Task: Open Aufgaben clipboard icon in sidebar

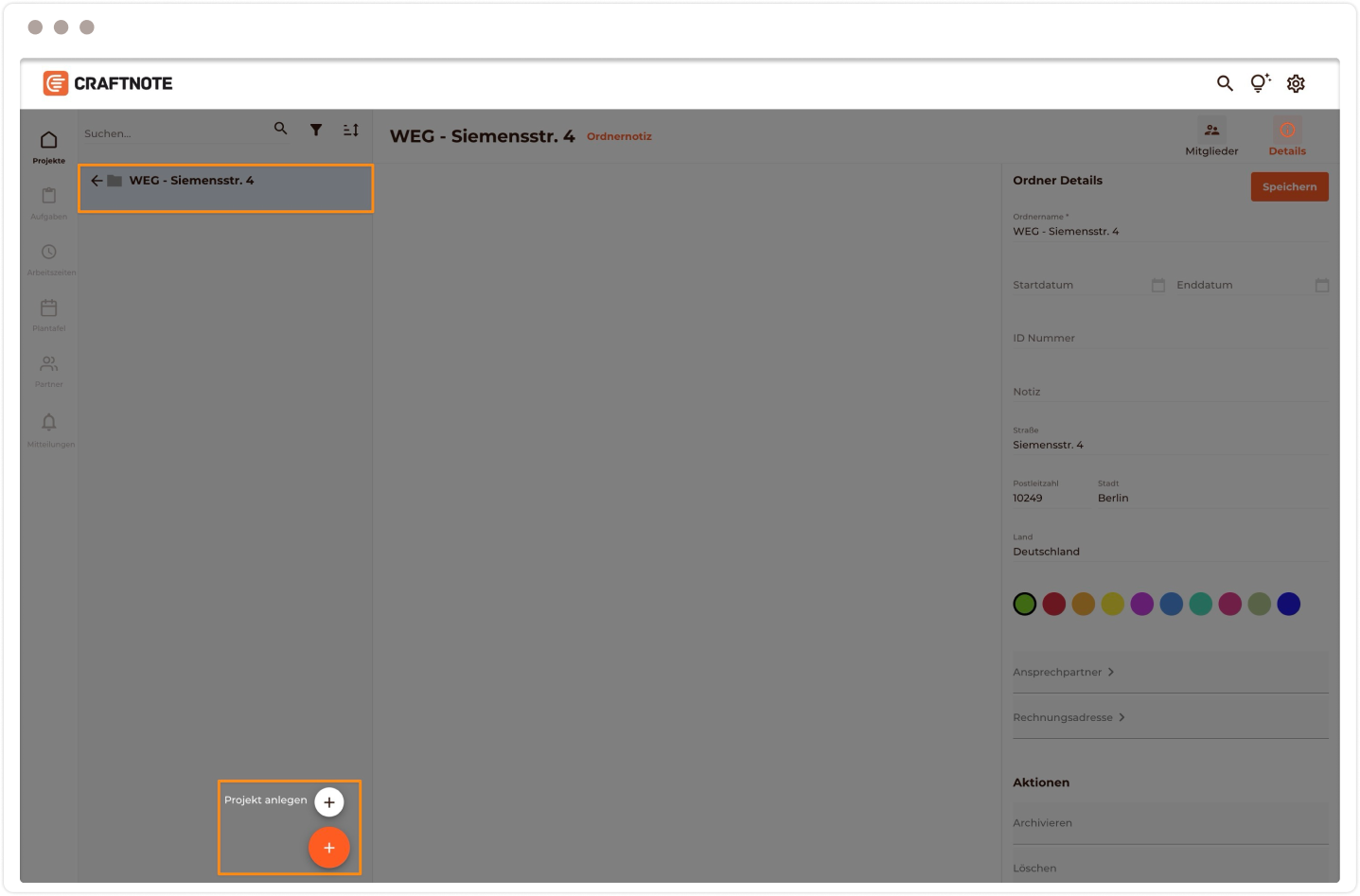Action: pos(49,196)
